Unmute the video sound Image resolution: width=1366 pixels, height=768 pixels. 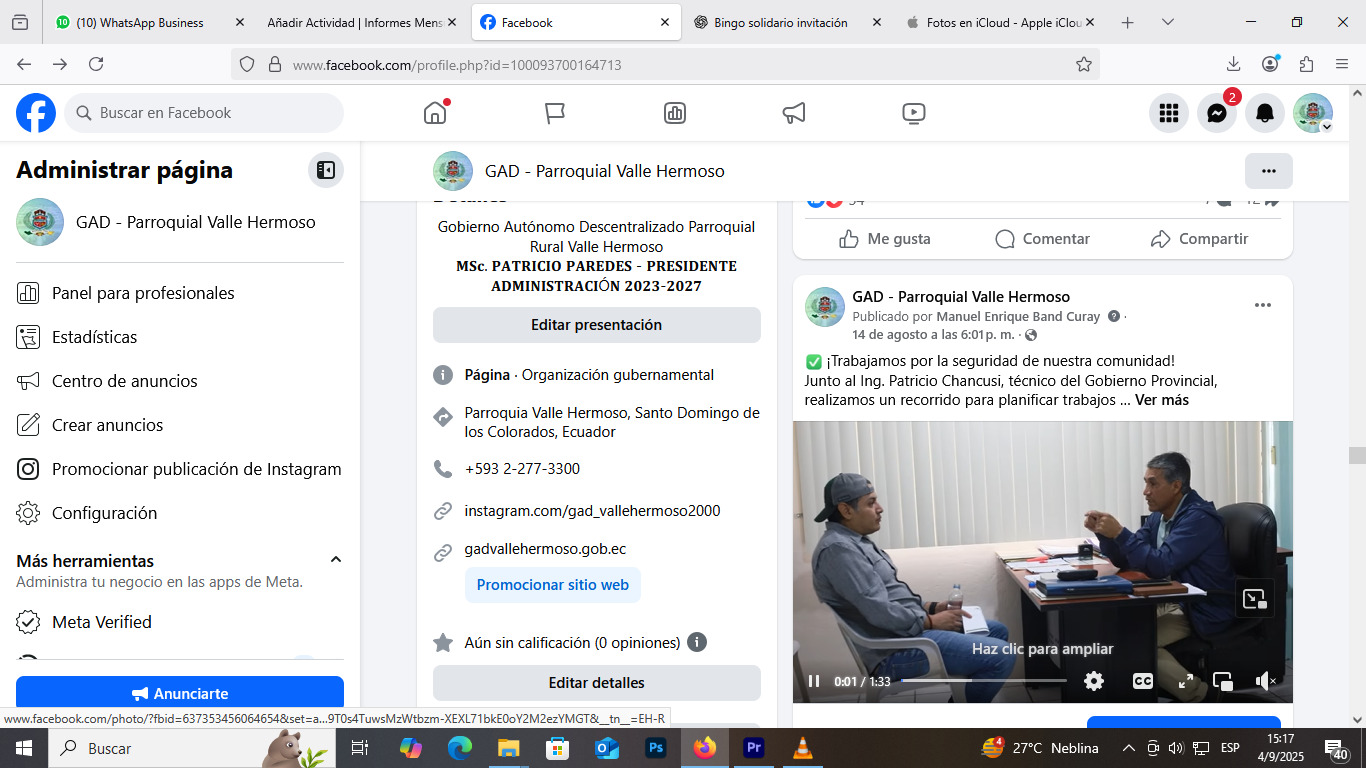click(1265, 681)
